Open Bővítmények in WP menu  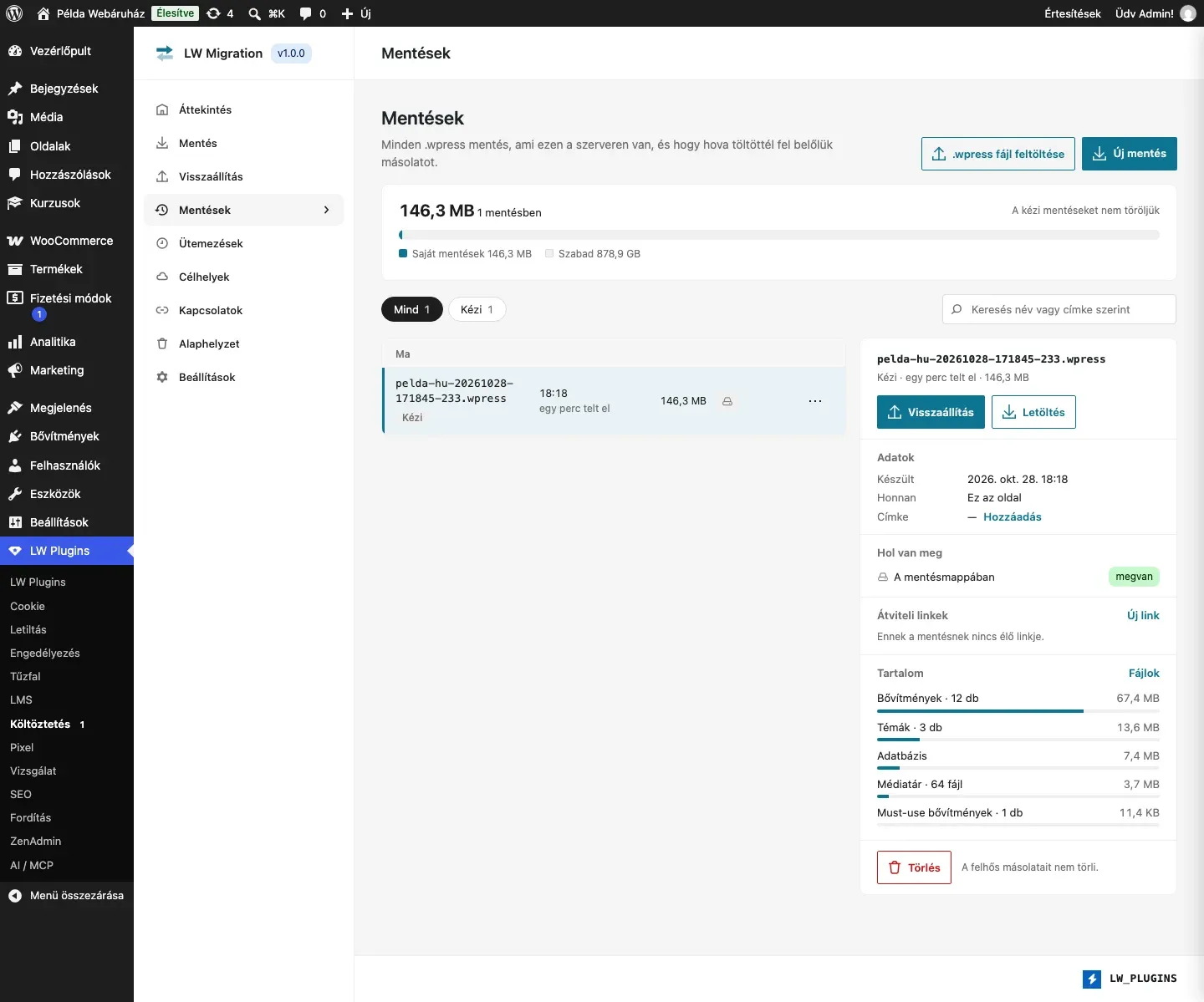[x=67, y=436]
